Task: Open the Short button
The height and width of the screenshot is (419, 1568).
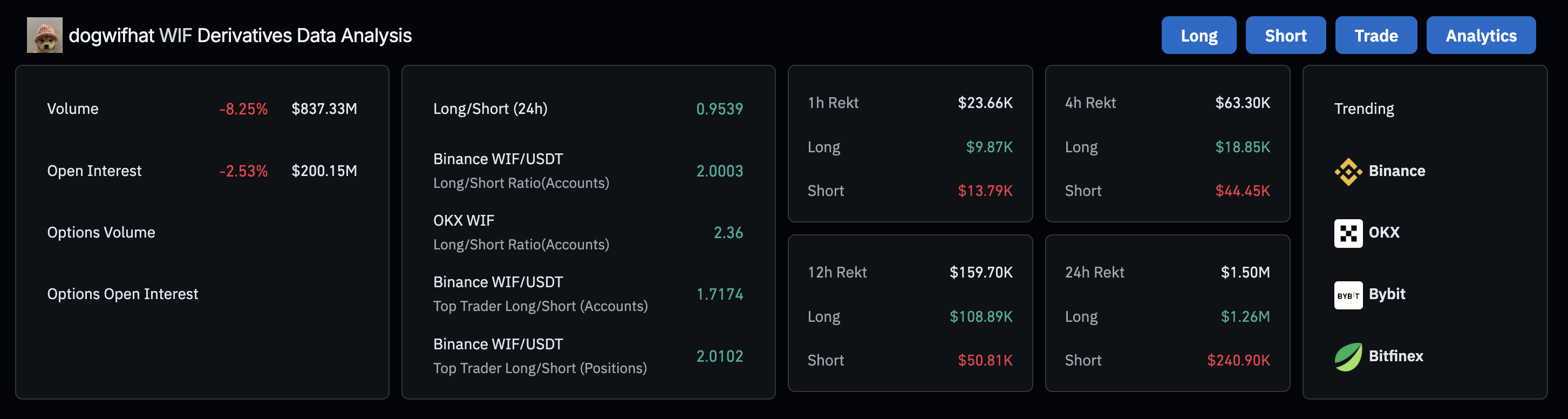Action: [x=1286, y=35]
